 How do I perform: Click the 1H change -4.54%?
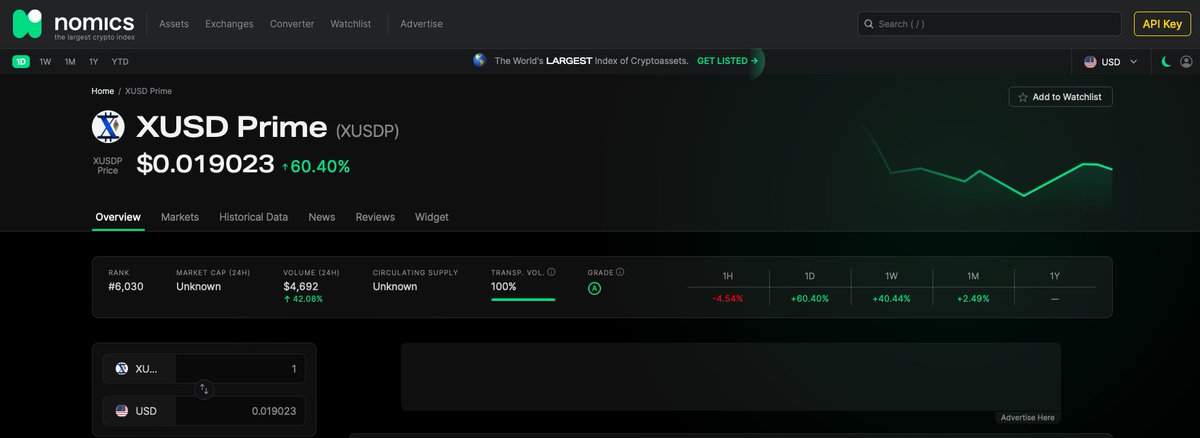(x=727, y=299)
